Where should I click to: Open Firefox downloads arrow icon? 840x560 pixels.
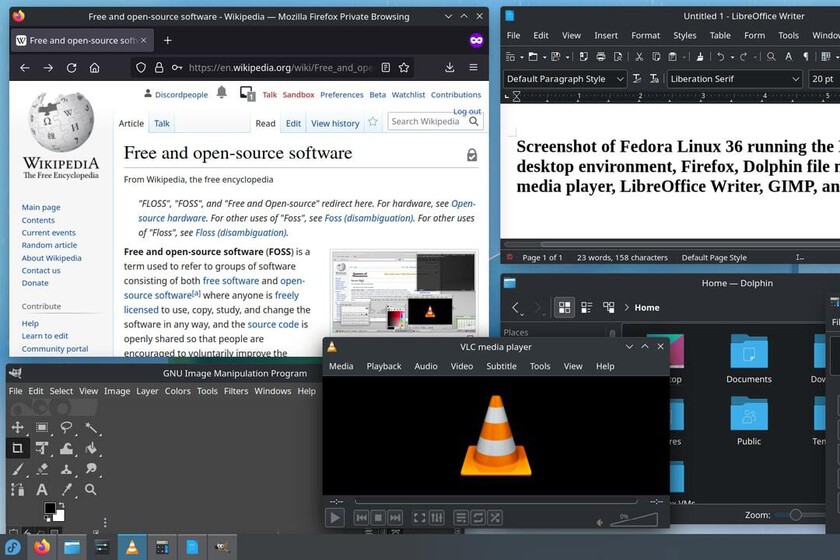click(449, 67)
